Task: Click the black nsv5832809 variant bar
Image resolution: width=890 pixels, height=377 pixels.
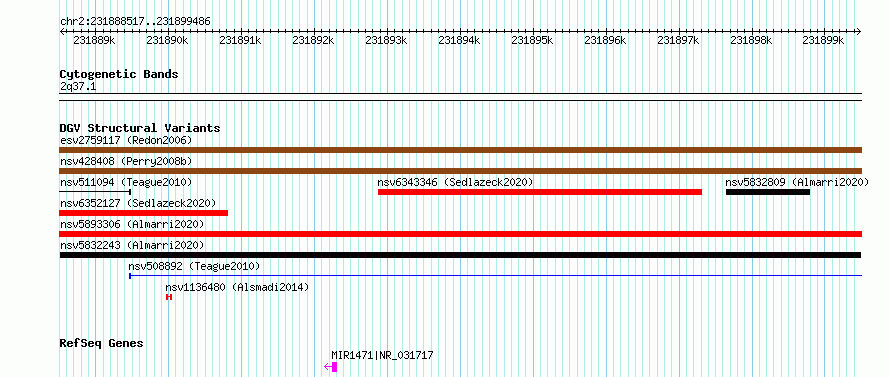Action: pyautogui.click(x=768, y=192)
